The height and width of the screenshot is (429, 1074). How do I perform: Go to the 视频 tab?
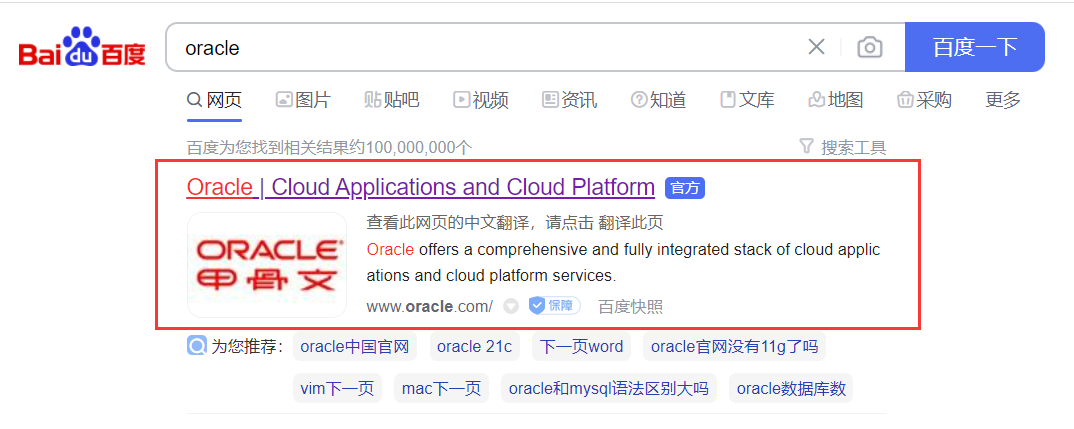click(x=481, y=100)
